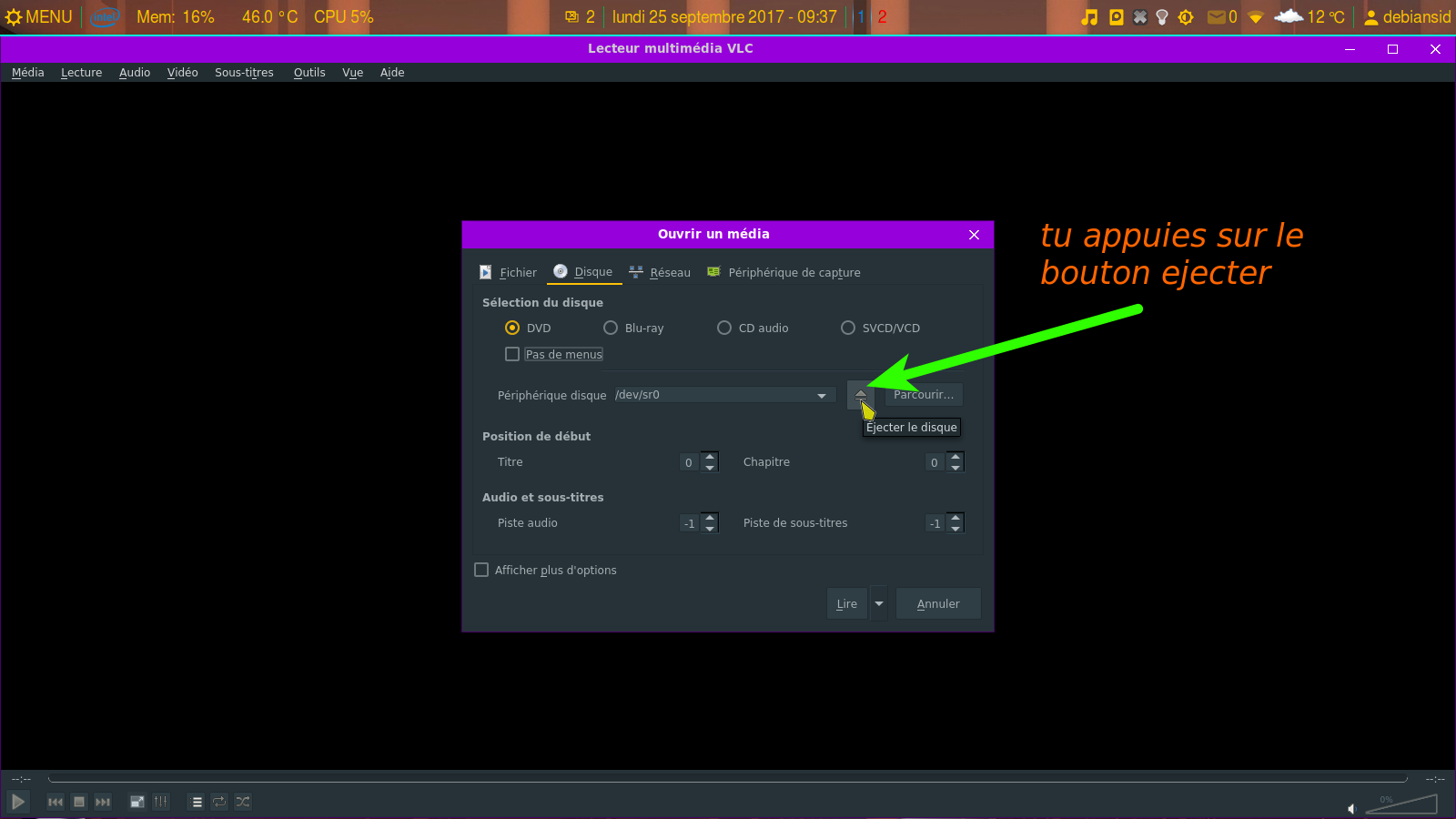Viewport: 1456px width, 819px height.
Task: Open the Périphérique de capture tab
Action: click(x=784, y=272)
